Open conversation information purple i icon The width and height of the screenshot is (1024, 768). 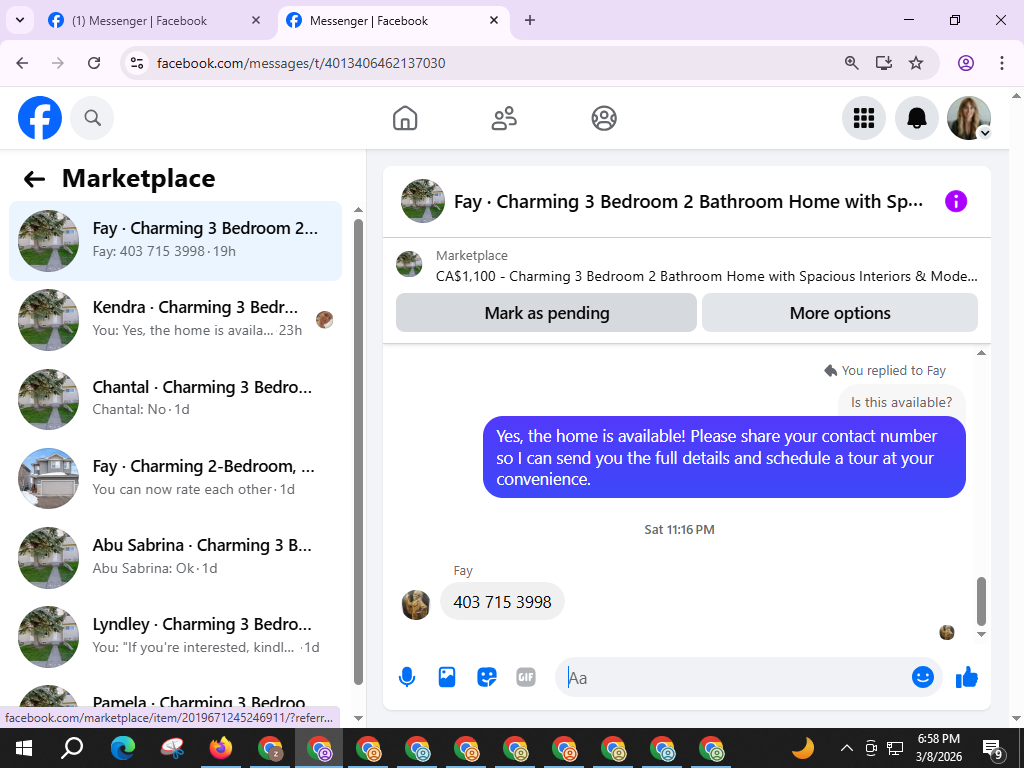[955, 201]
